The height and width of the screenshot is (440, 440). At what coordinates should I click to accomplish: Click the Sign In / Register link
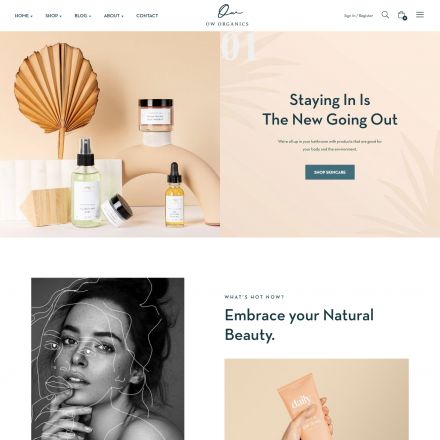pos(358,16)
